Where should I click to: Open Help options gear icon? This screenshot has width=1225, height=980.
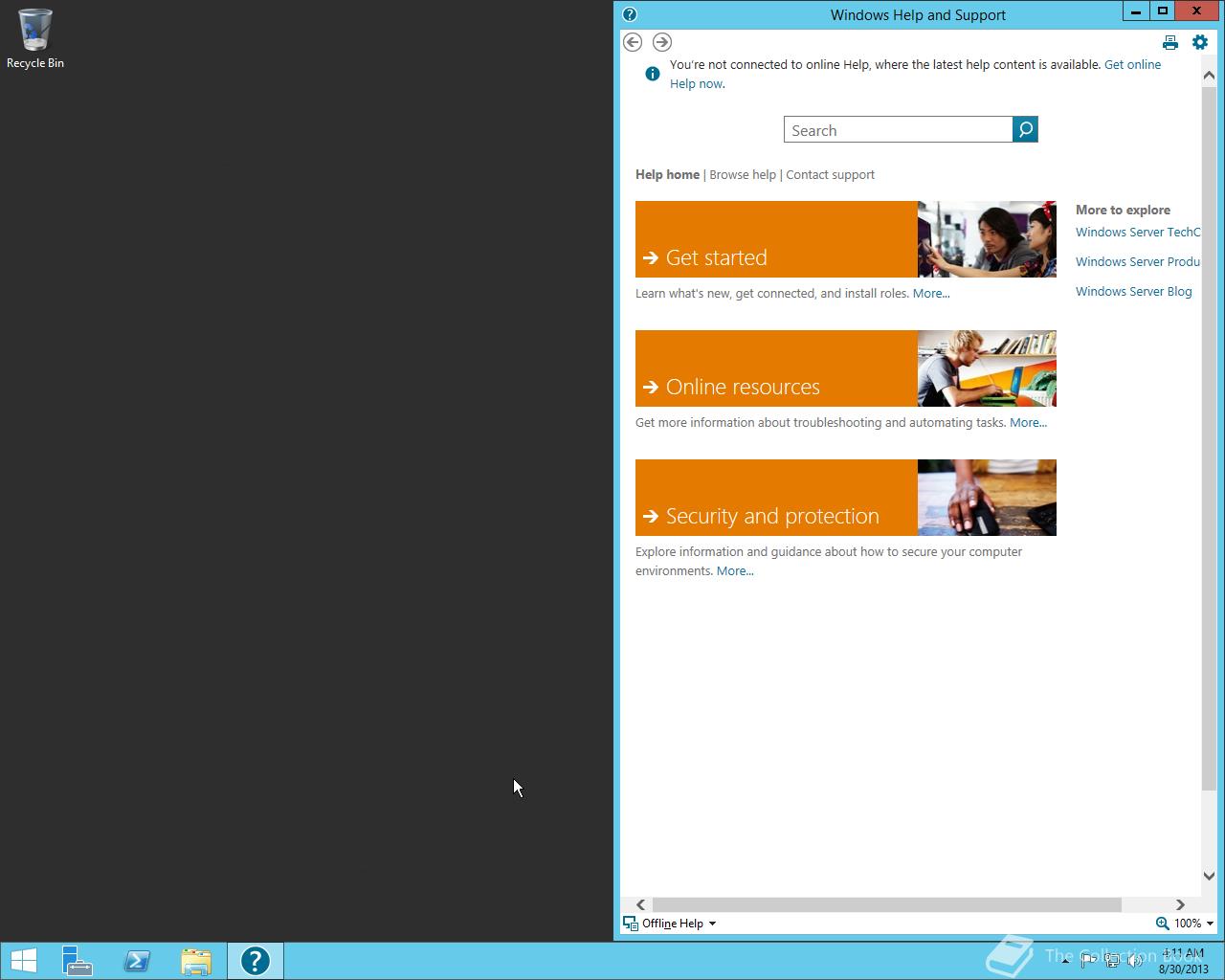1200,42
